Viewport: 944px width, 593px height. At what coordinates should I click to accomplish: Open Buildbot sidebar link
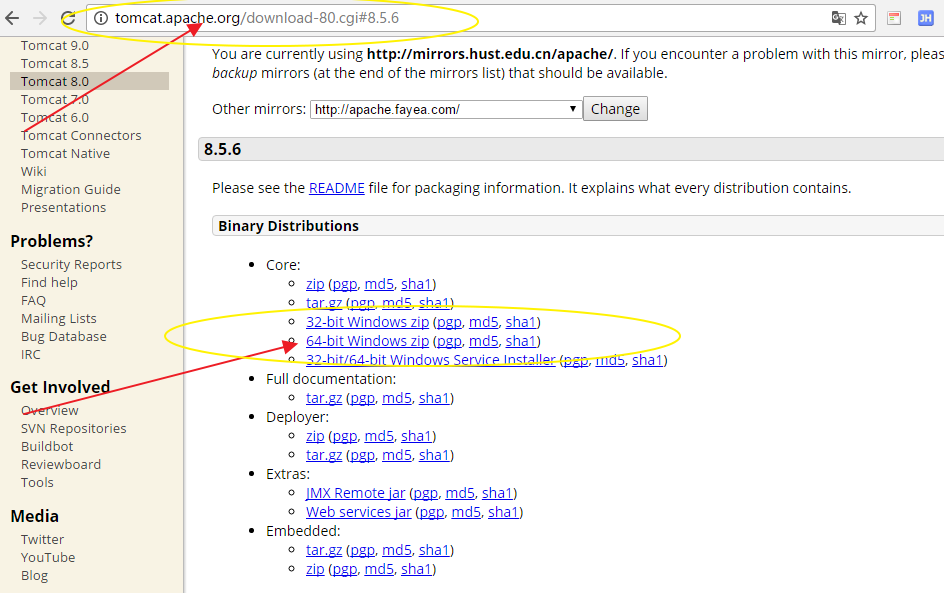[x=47, y=447]
